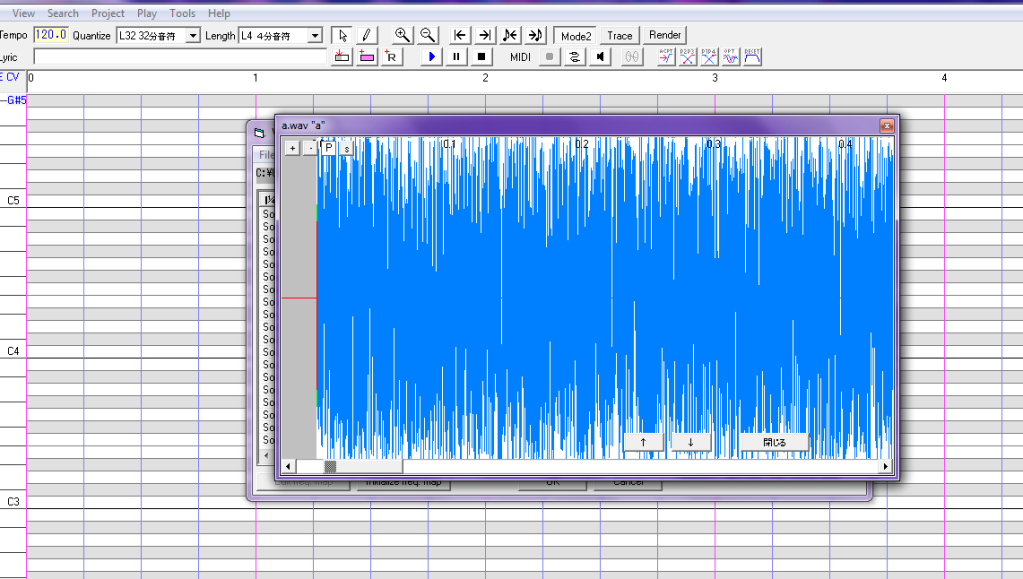Click the s button in waveform window
The image size is (1023, 579).
[346, 148]
